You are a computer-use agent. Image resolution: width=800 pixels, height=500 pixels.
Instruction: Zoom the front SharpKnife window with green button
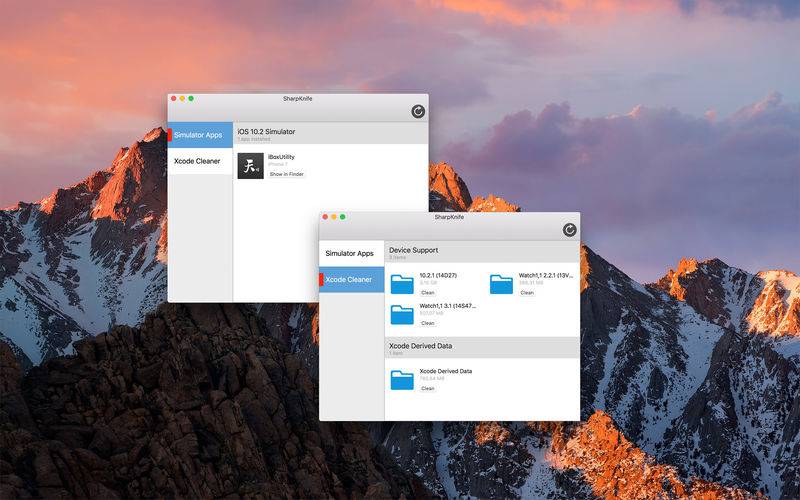point(343,217)
